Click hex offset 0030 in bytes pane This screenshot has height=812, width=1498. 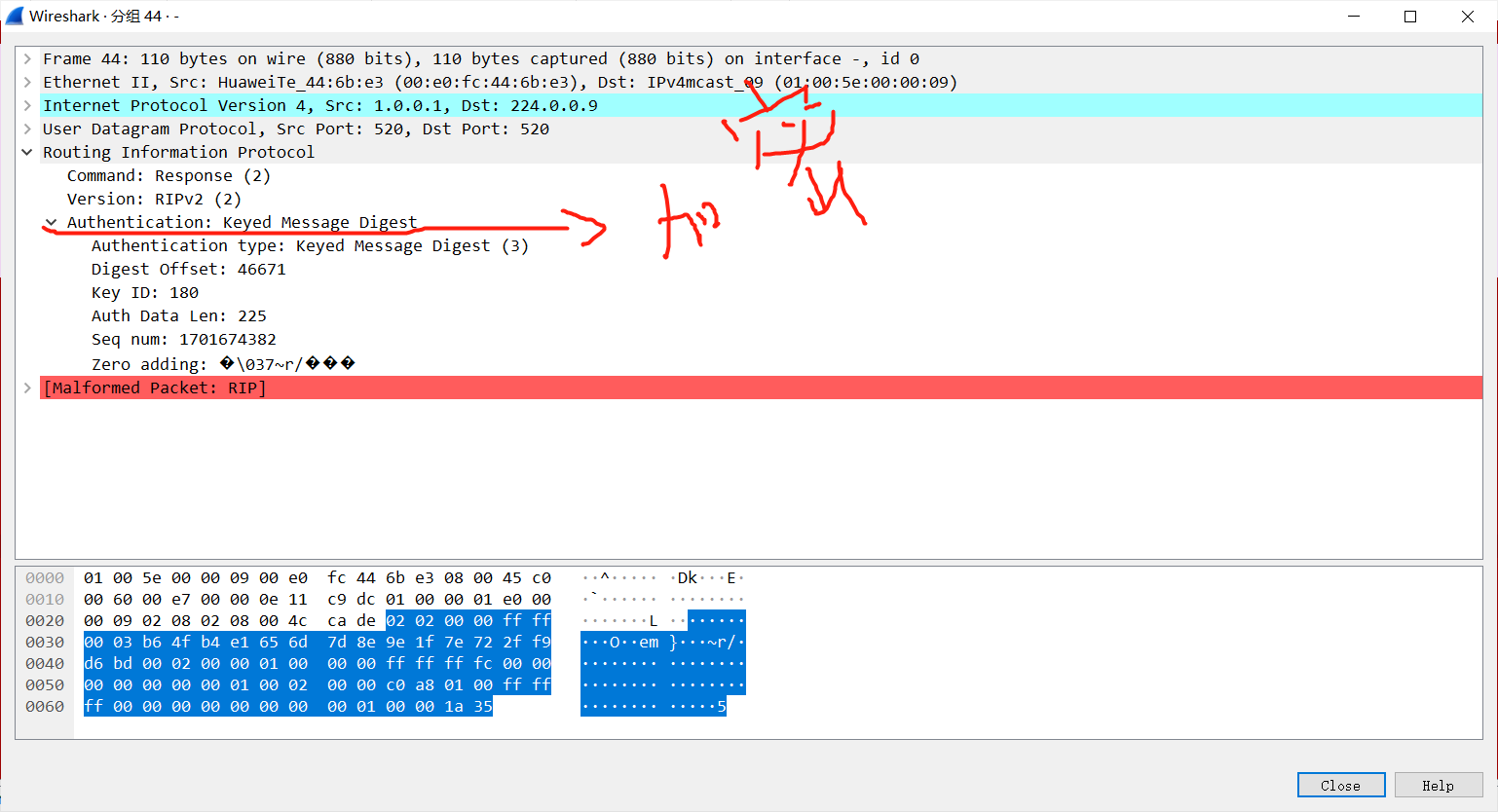(x=45, y=643)
